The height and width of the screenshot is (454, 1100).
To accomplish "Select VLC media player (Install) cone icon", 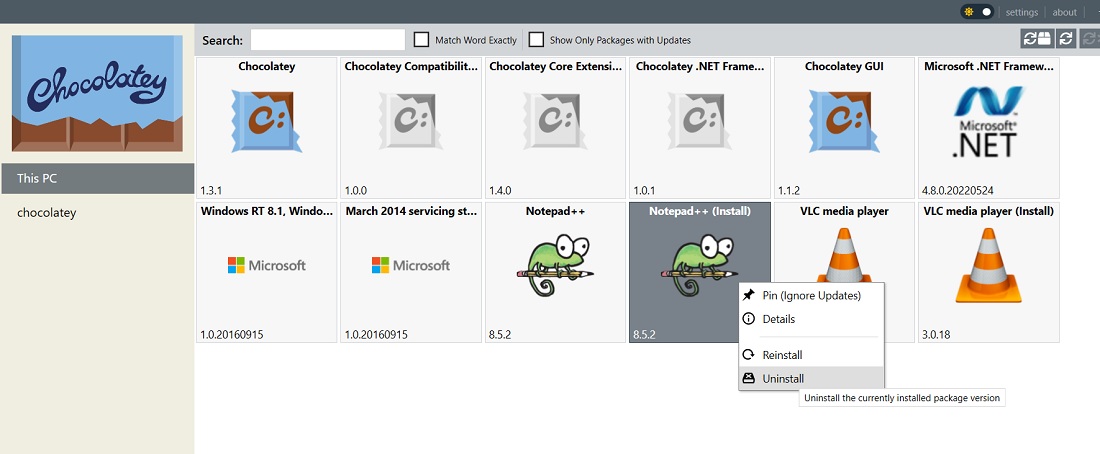I will [988, 265].
